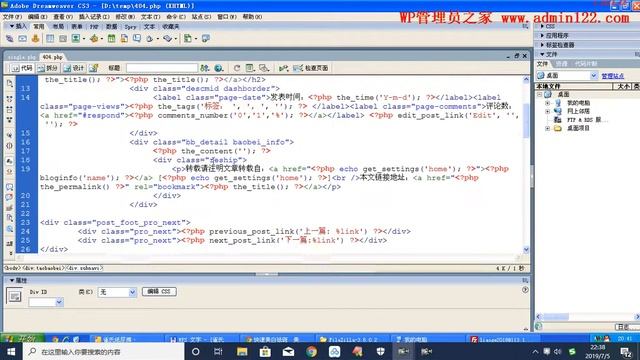Collapse the 文件 panel group

tap(542, 54)
